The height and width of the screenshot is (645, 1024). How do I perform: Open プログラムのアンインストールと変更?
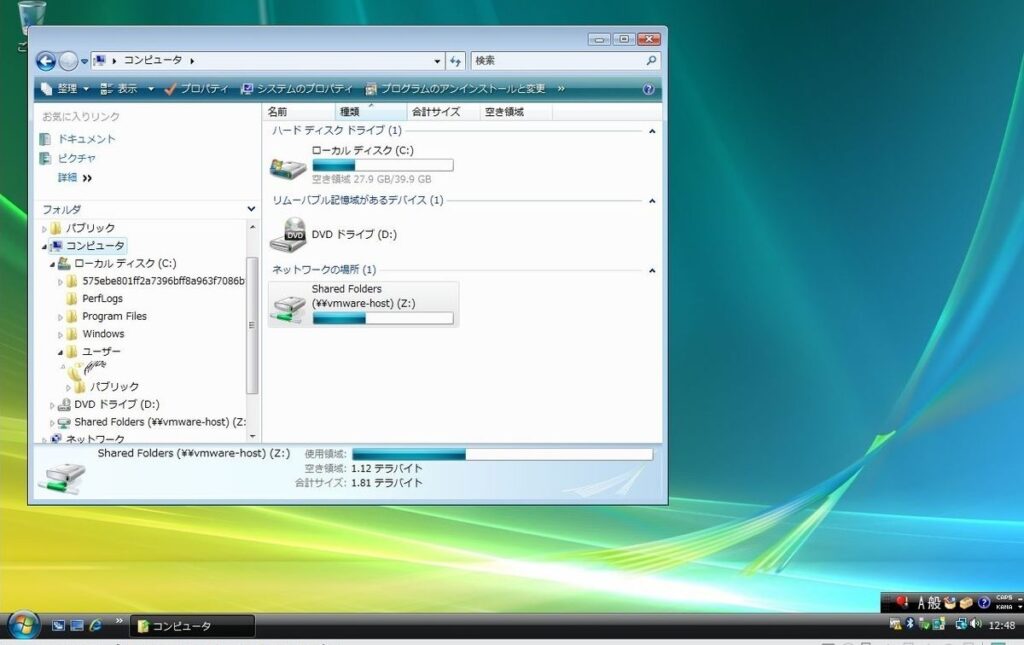[456, 89]
